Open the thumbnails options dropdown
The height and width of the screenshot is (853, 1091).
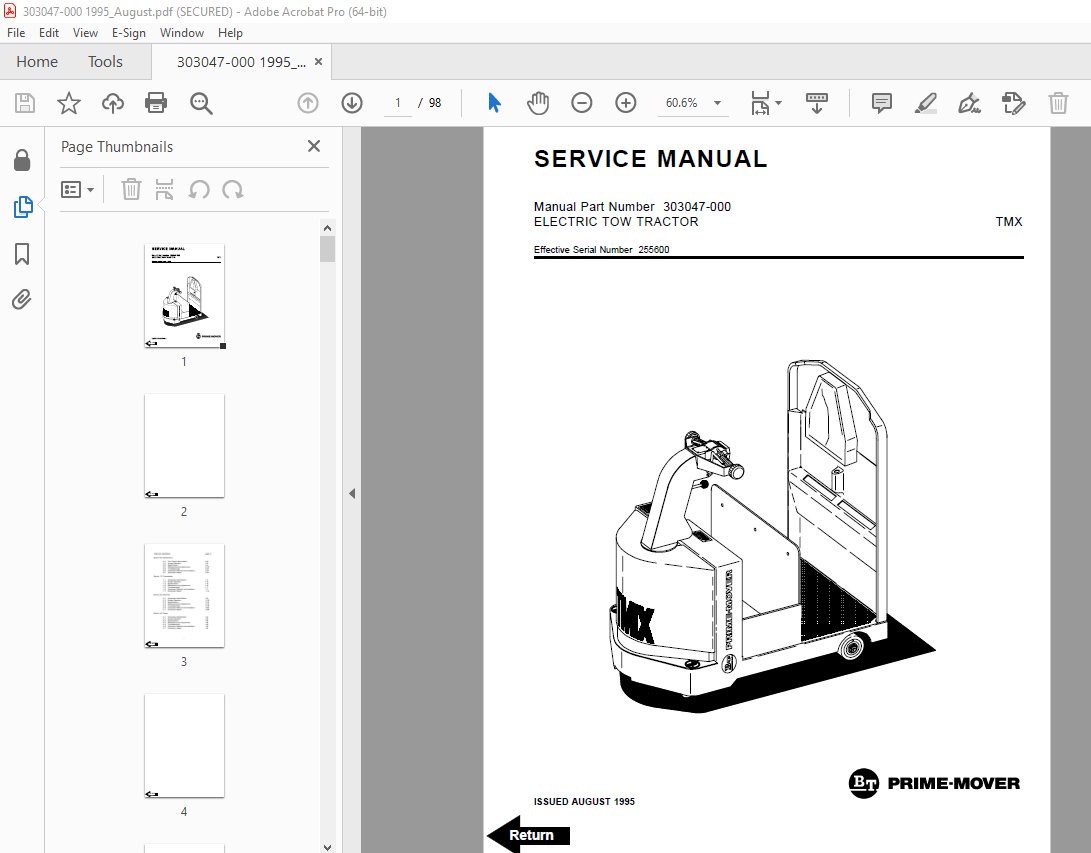(x=77, y=189)
